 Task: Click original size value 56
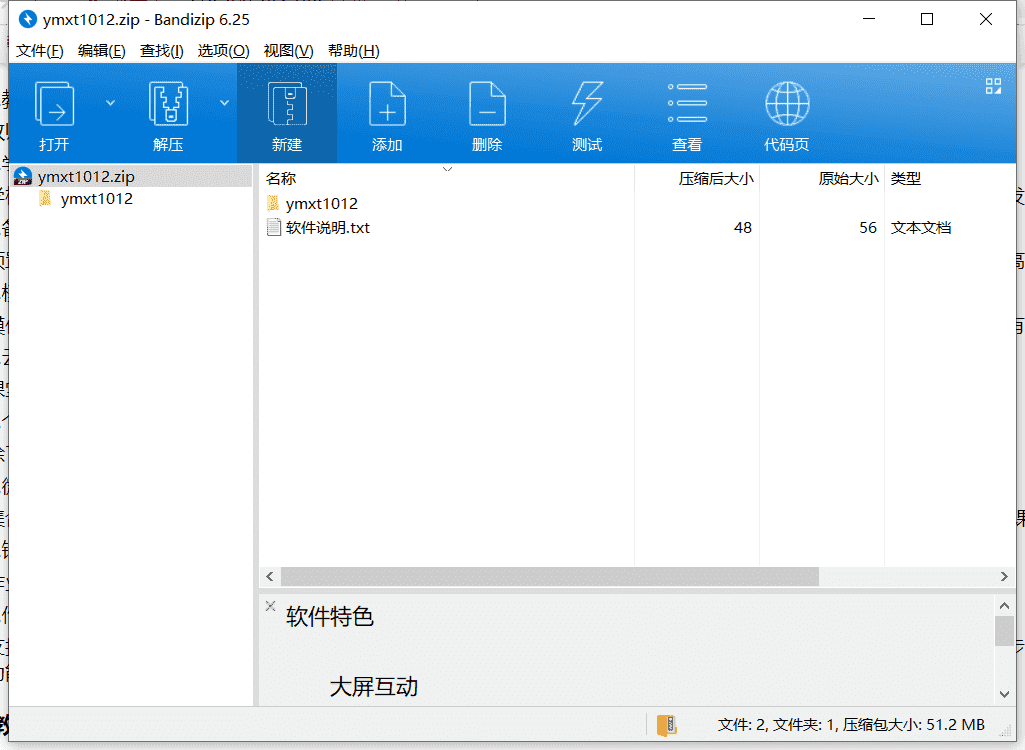(x=868, y=228)
